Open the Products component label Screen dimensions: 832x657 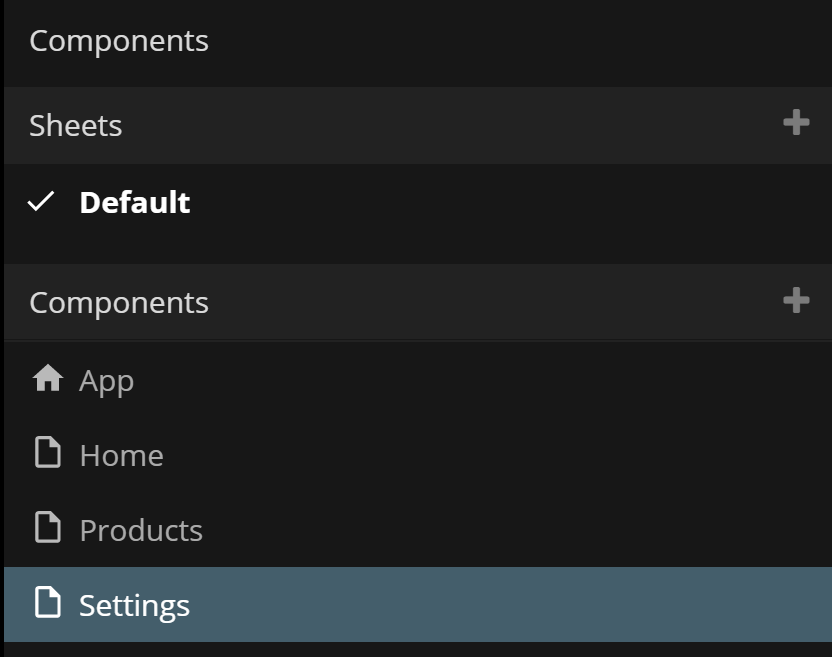point(141,530)
